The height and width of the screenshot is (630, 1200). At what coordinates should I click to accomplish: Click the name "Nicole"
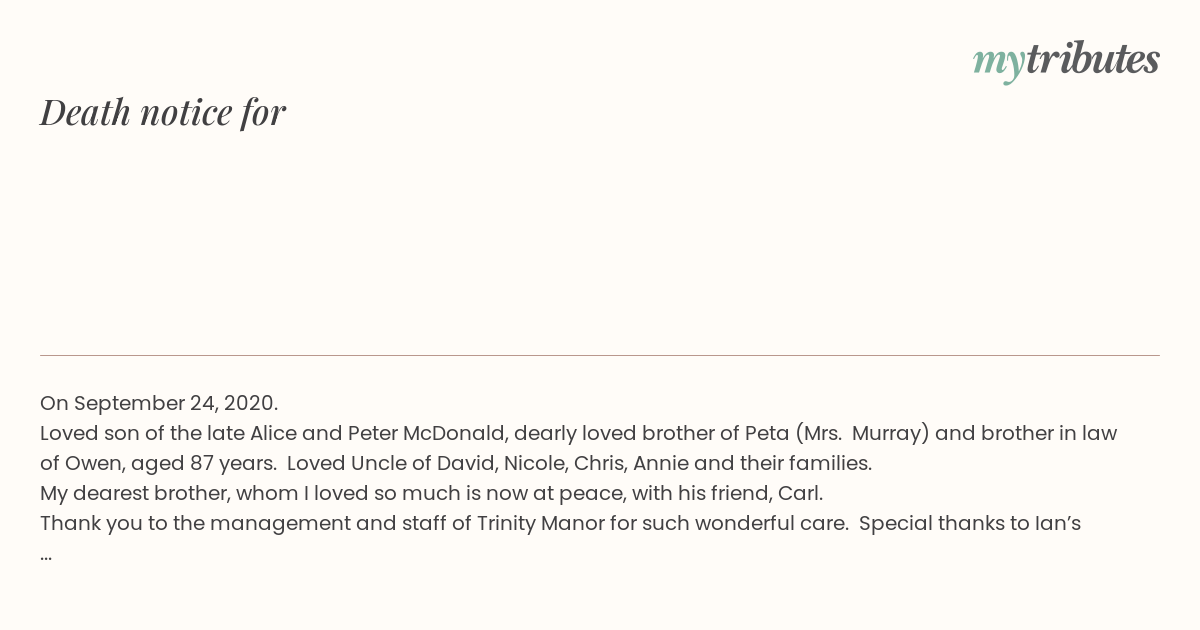(x=533, y=464)
